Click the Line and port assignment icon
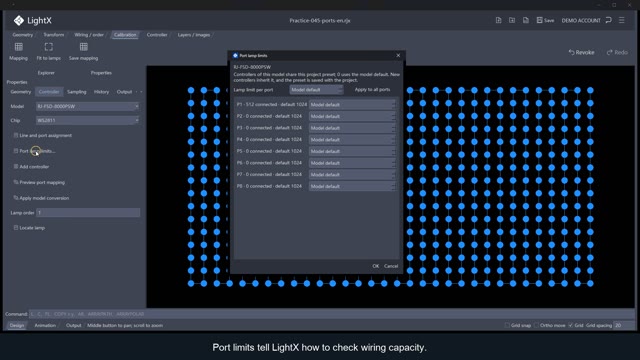Image resolution: width=640 pixels, height=360 pixels. (x=16, y=135)
